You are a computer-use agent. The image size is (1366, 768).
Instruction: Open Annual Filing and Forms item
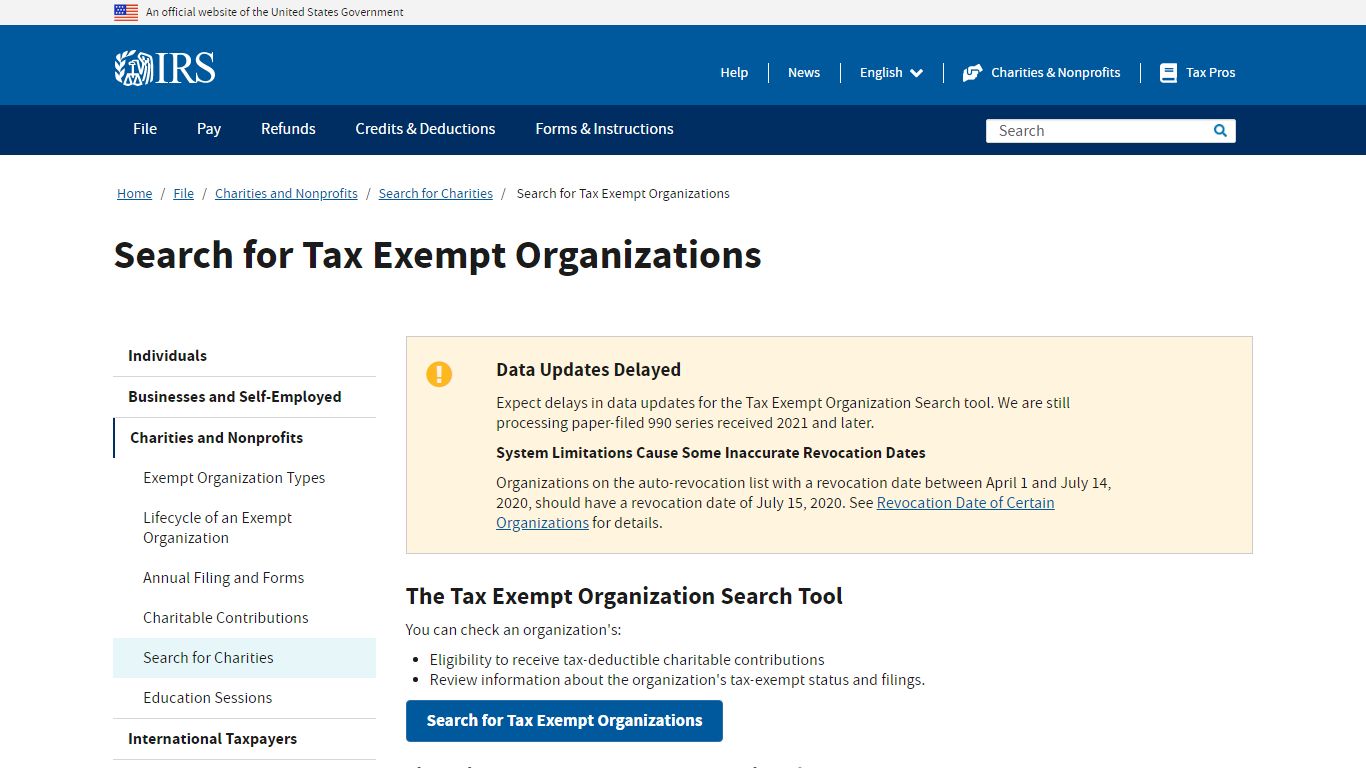(244, 578)
